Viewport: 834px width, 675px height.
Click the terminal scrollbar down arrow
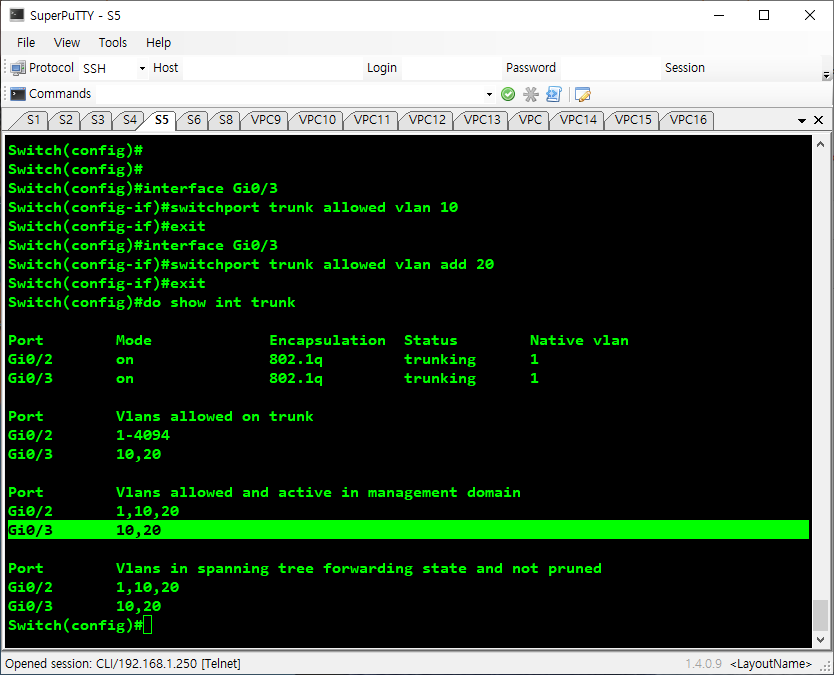pyautogui.click(x=820, y=639)
